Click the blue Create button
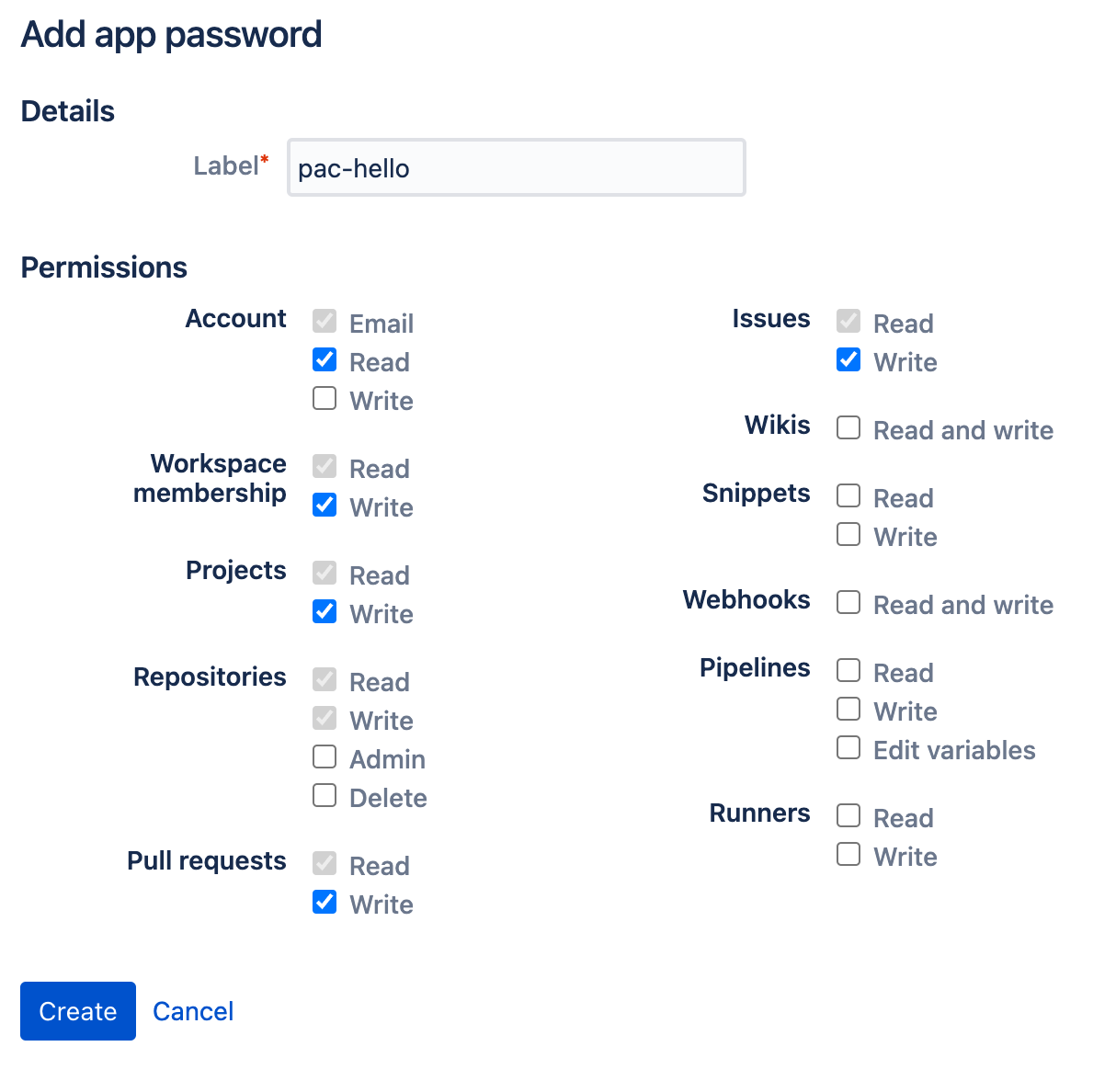This screenshot has width=1116, height=1092. coord(78,1011)
